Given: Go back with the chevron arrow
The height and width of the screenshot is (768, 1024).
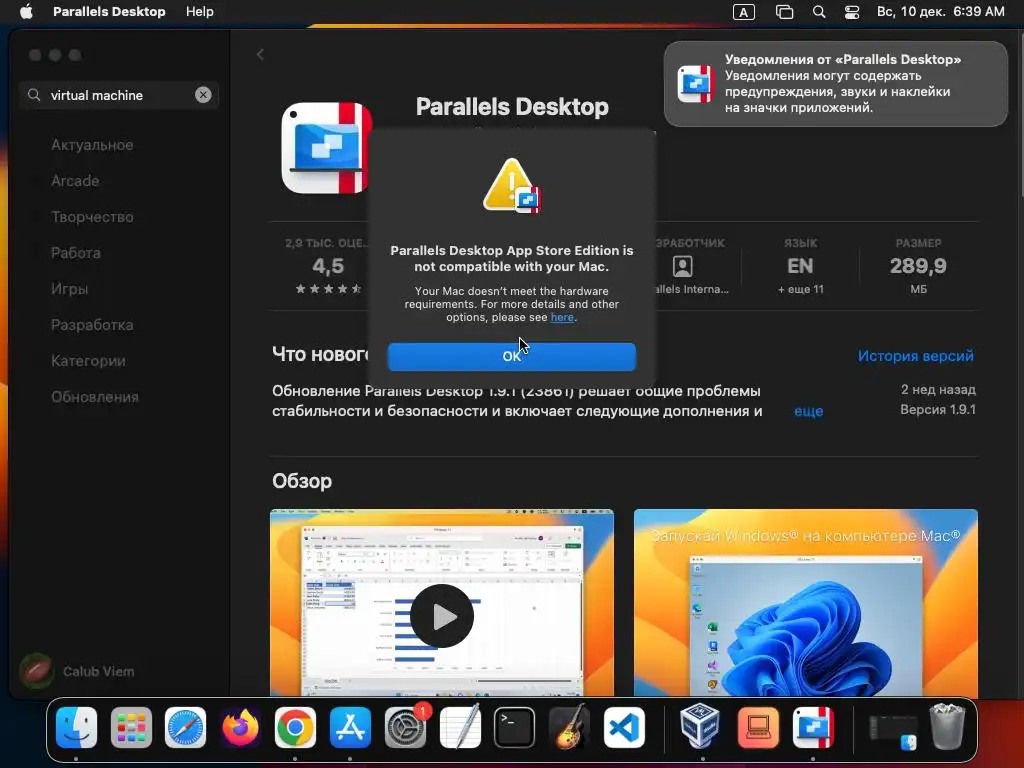Looking at the screenshot, I should 261,55.
